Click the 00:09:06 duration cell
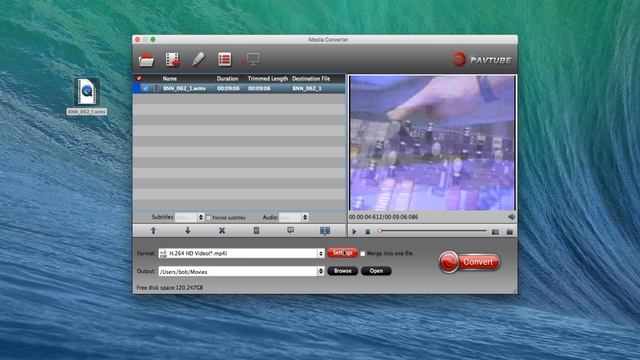This screenshot has width=640, height=360. 228,88
